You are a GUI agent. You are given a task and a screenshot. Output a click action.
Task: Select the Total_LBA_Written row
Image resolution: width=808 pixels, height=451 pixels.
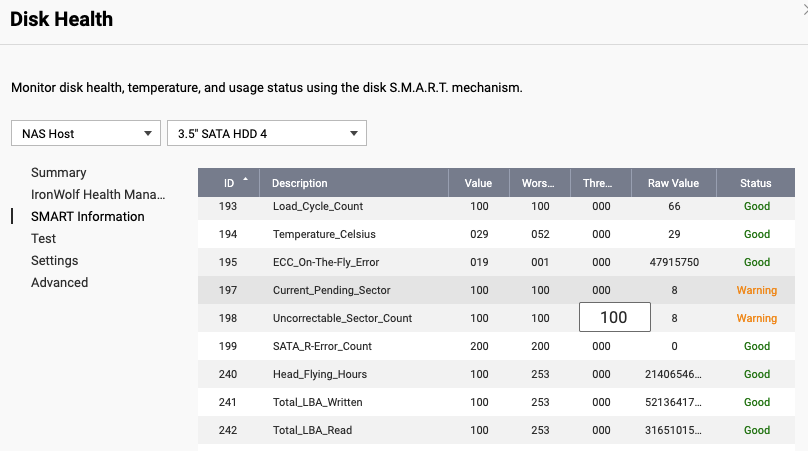(317, 402)
